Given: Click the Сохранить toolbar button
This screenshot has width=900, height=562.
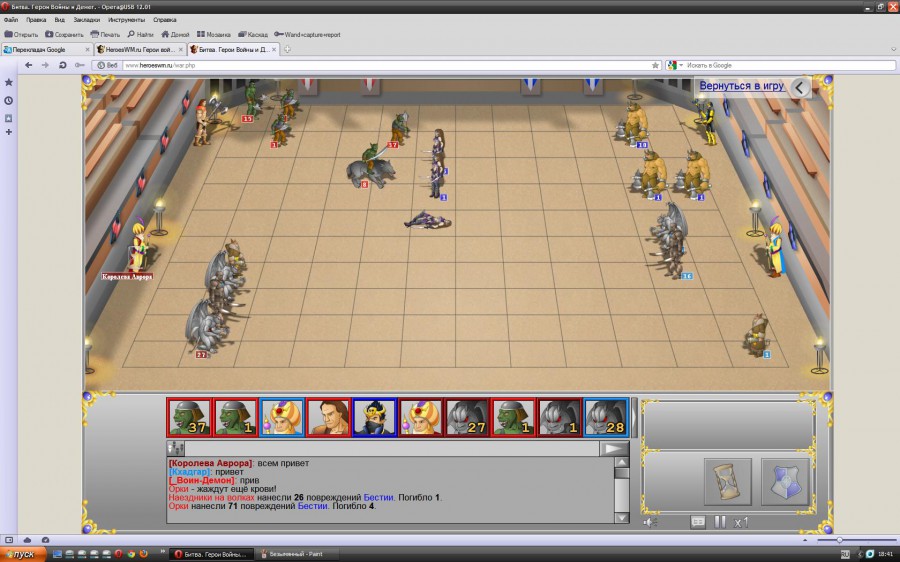Looking at the screenshot, I should pyautogui.click(x=64, y=34).
